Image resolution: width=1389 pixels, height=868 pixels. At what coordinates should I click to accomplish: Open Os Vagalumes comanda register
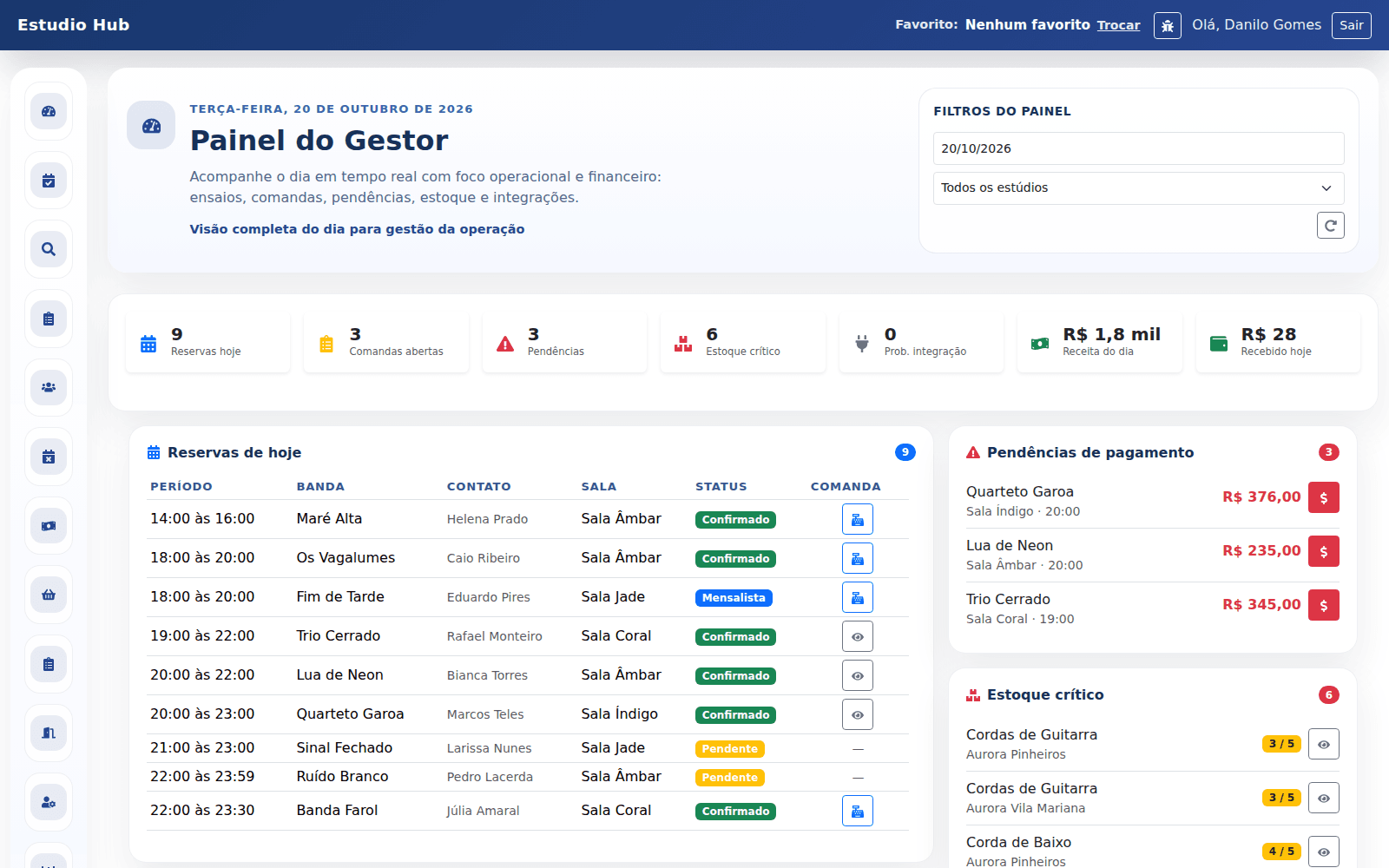(858, 558)
